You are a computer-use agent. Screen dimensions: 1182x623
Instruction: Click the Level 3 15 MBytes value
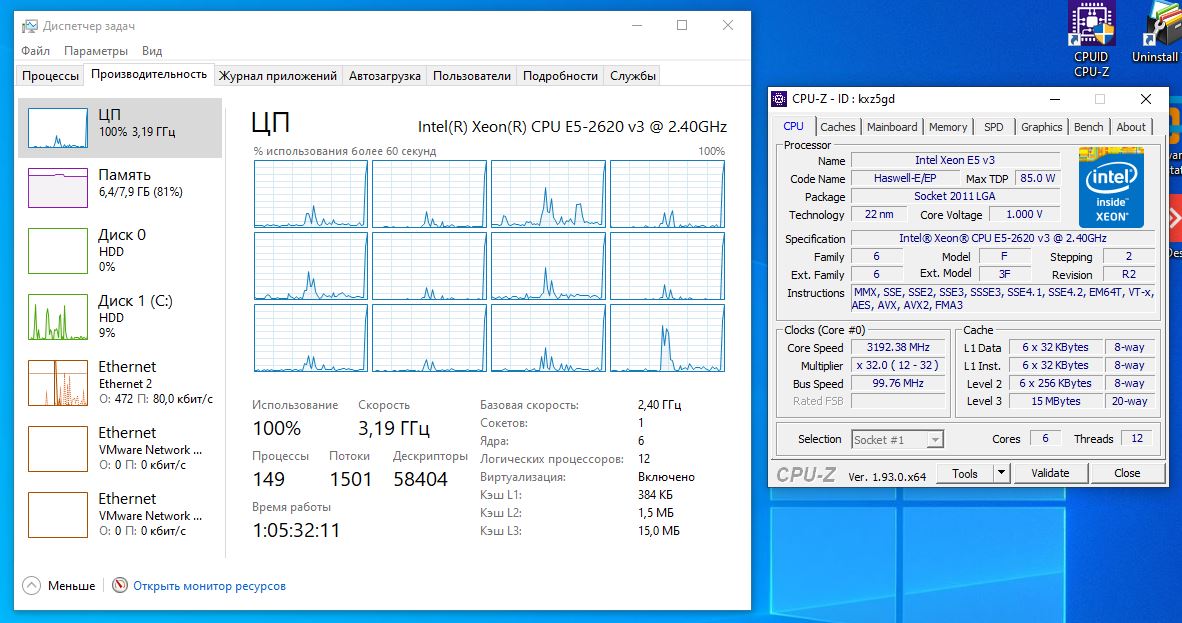coord(1055,401)
